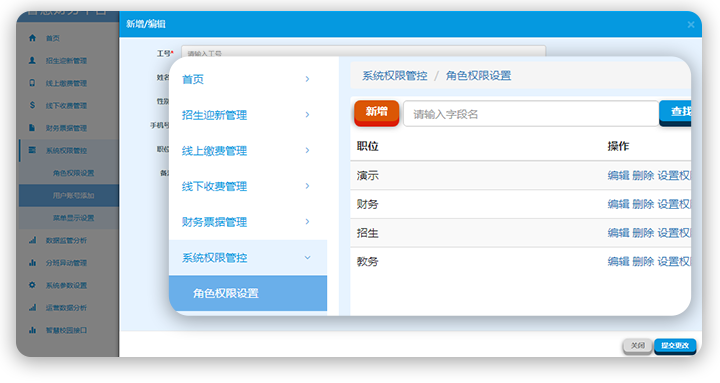Click 系统权限管控 in the breadcrumb
The image size is (720, 383).
point(394,76)
